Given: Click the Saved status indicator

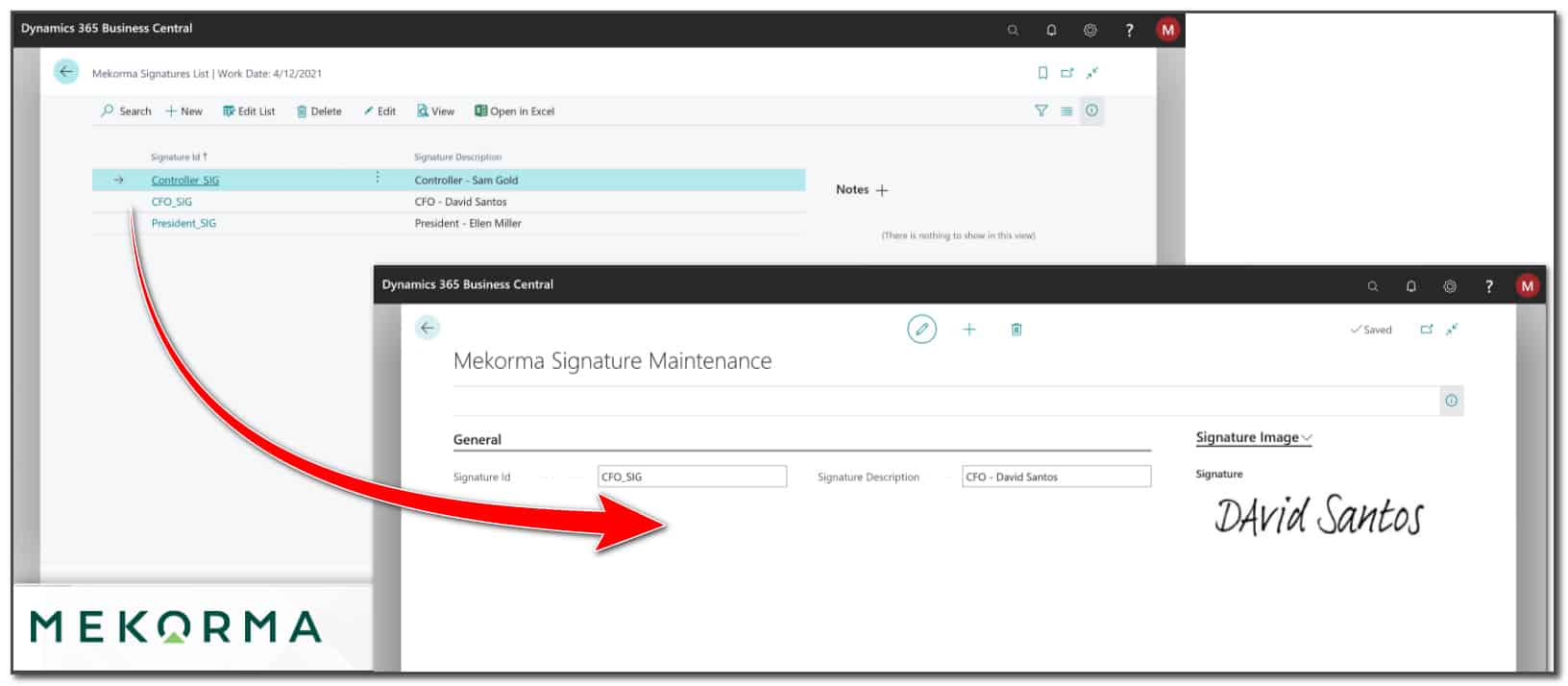Looking at the screenshot, I should coord(1371,330).
